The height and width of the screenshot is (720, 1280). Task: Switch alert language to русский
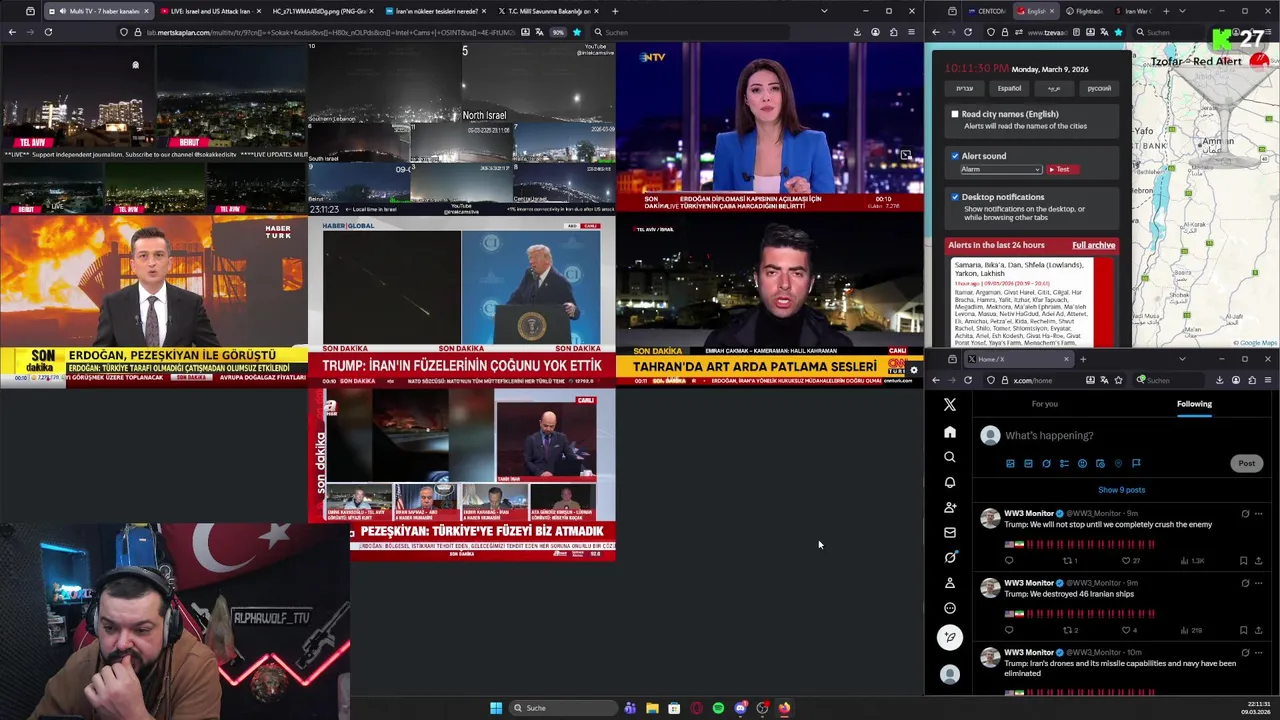1099,88
